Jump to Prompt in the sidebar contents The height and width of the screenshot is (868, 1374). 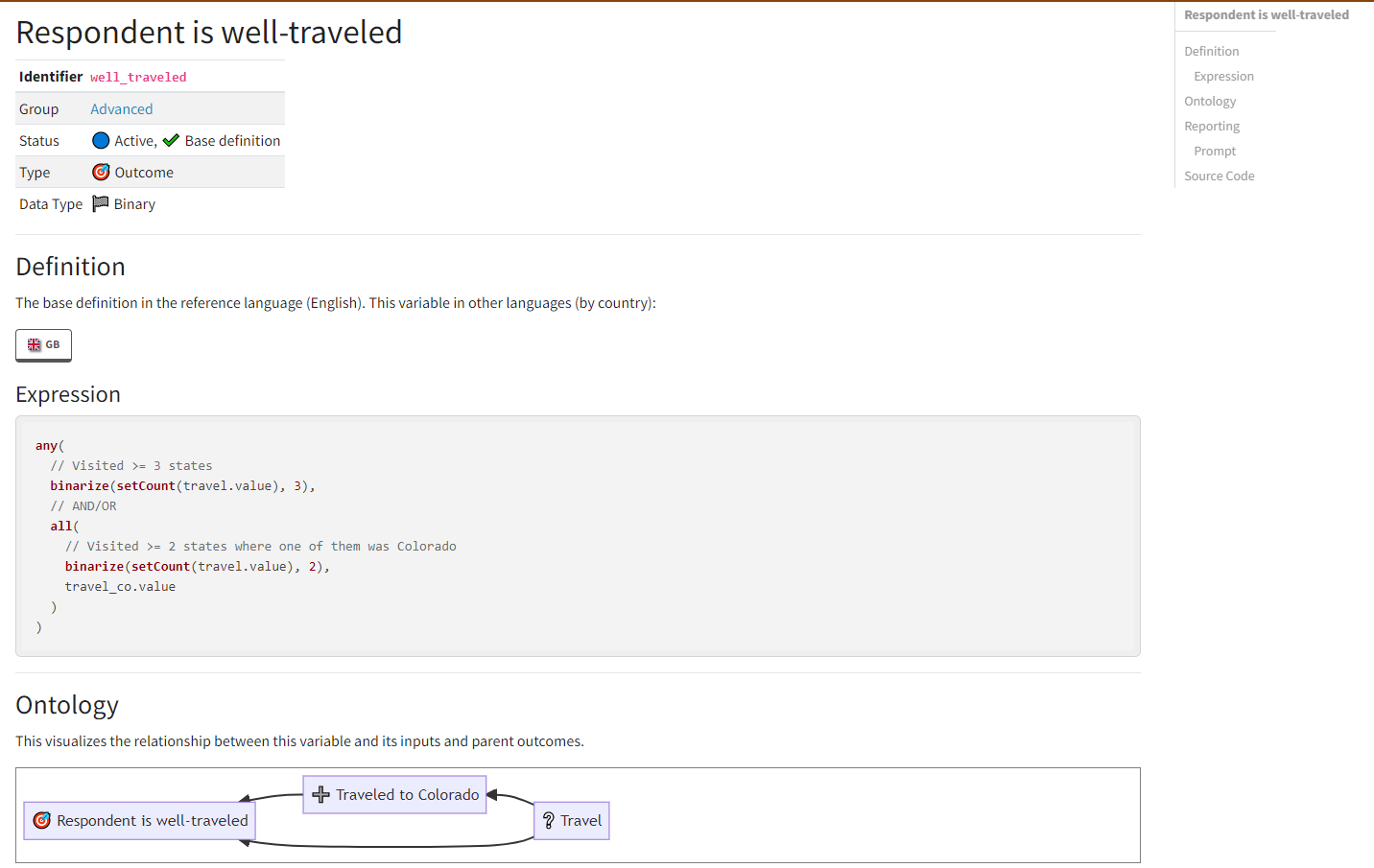1215,152
